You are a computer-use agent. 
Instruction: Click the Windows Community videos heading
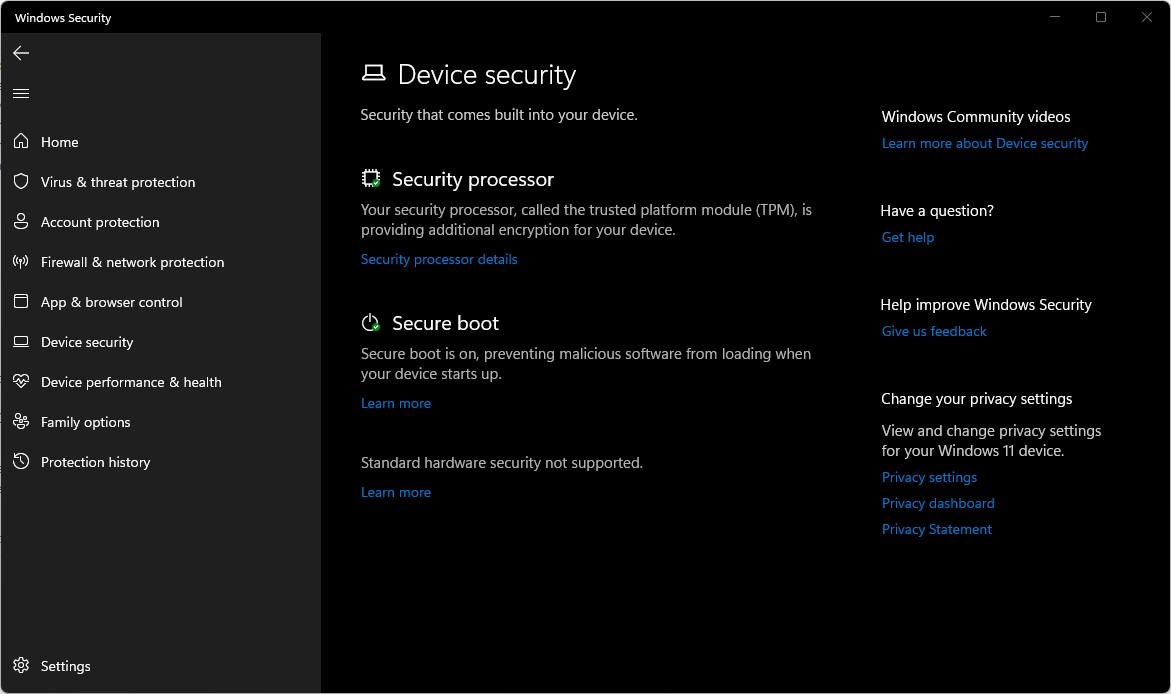[x=975, y=117]
